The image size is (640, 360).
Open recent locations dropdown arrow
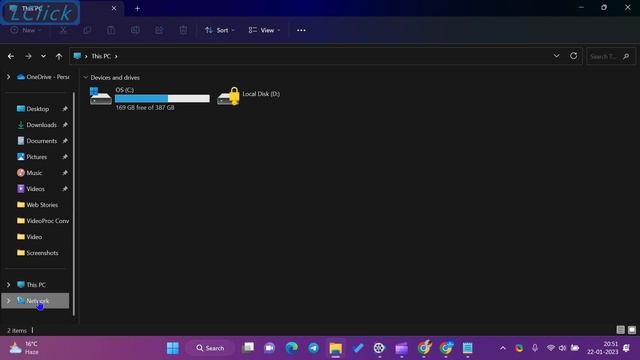tap(43, 56)
